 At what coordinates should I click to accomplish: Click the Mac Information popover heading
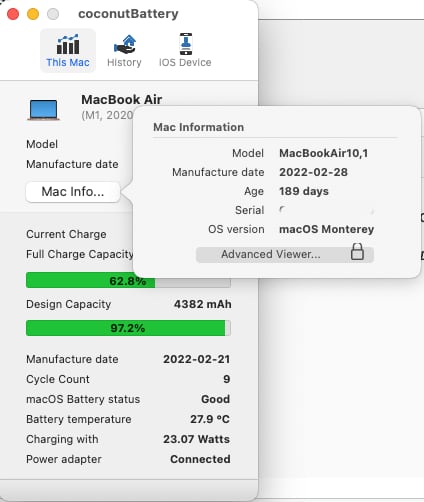coord(199,127)
